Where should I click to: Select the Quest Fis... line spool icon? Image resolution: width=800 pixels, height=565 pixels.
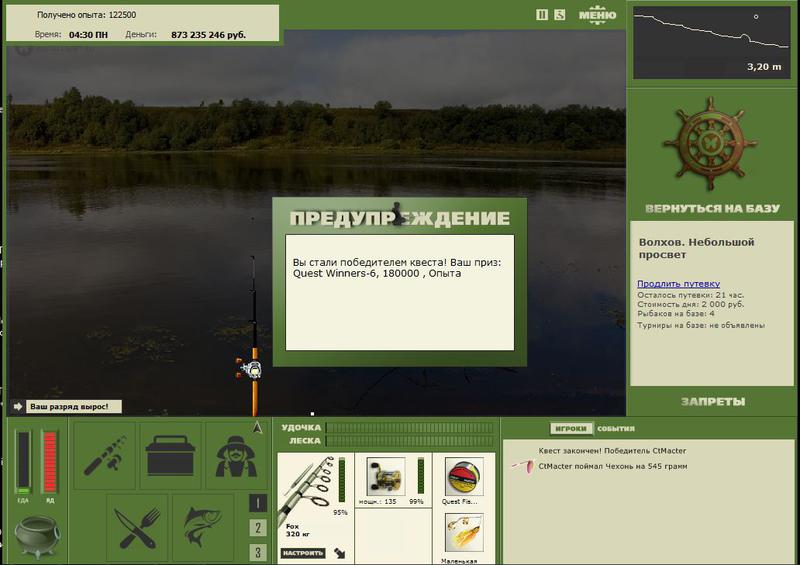(x=463, y=477)
